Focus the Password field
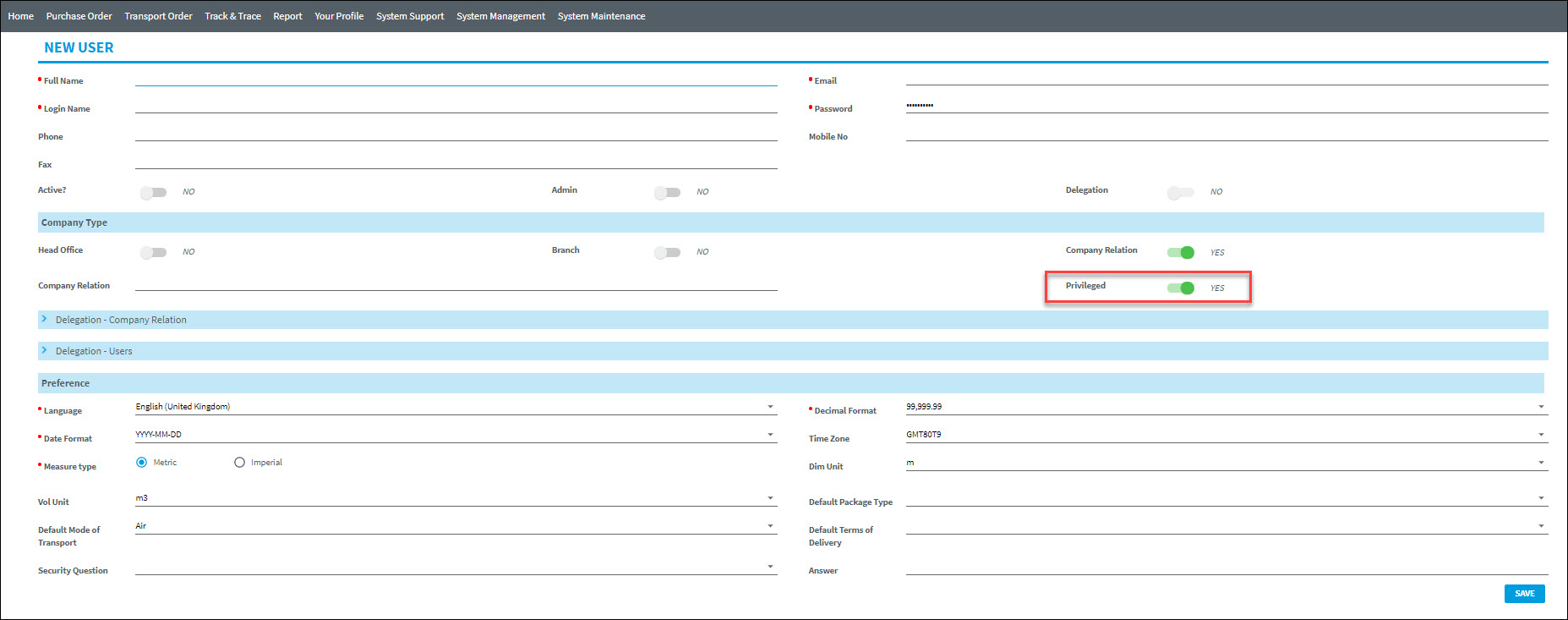The height and width of the screenshot is (620, 1568). [1227, 106]
